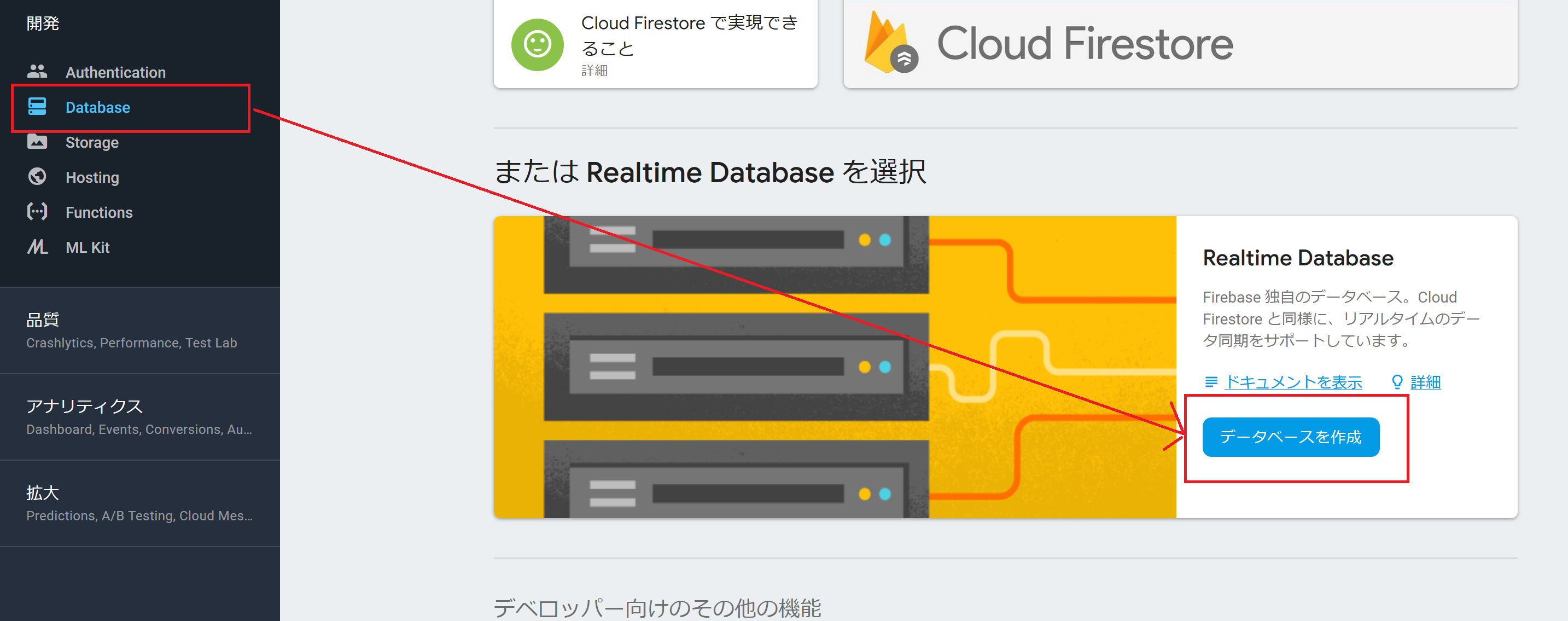Click the データベースを作成 button
Viewport: 1568px width, 621px height.
(1290, 437)
